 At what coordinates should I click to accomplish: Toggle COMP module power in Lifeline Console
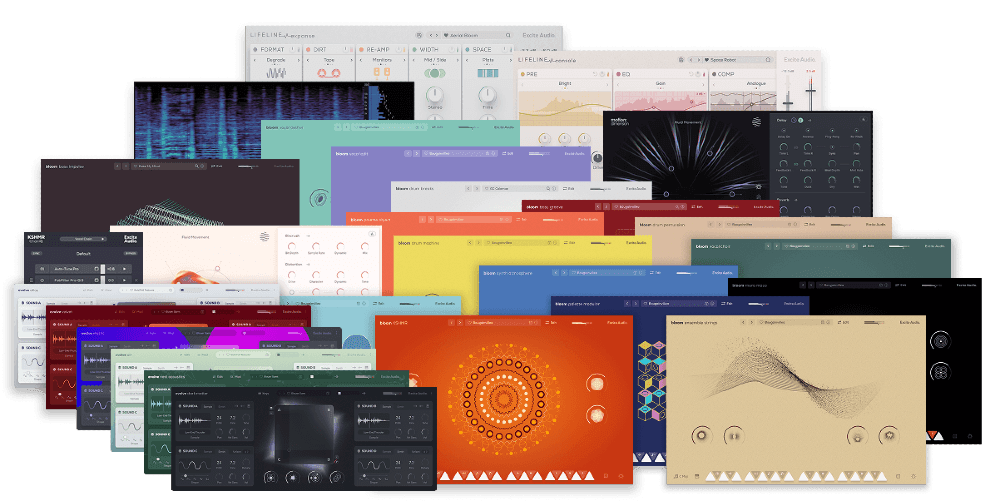(714, 74)
